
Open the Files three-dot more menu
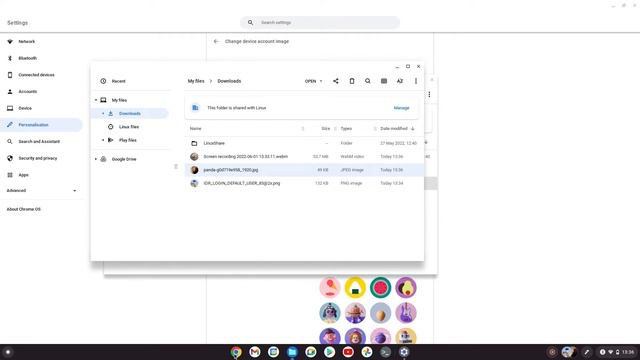(x=416, y=81)
